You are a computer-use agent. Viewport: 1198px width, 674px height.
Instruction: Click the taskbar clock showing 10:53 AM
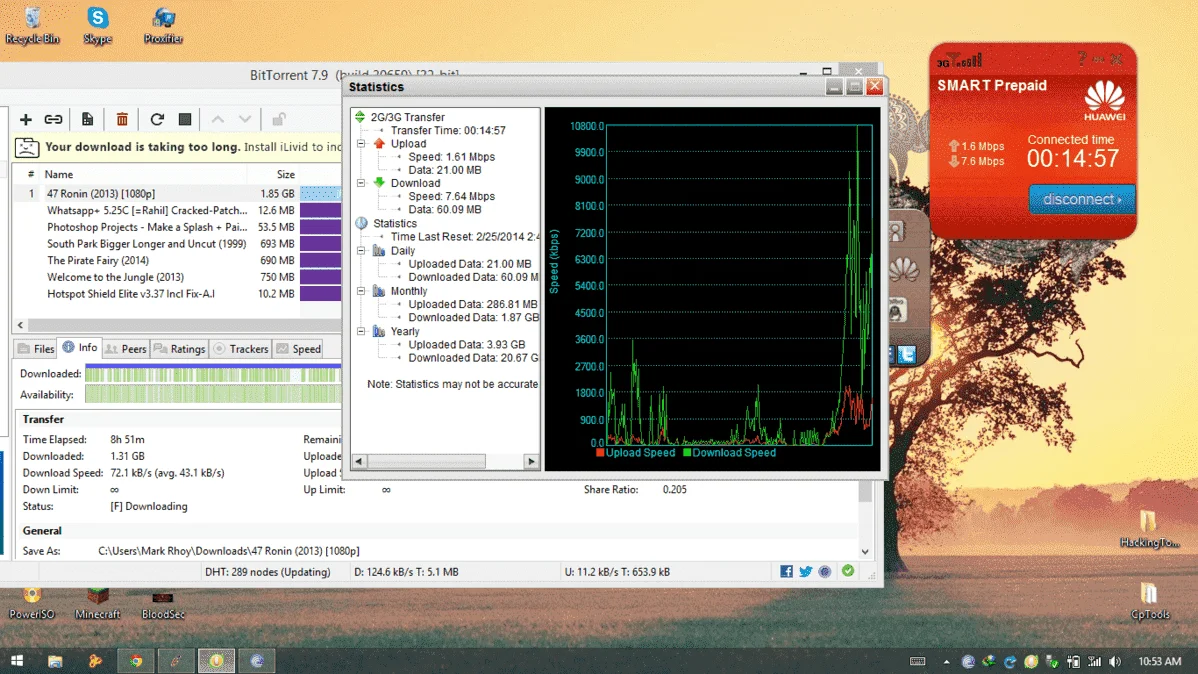tap(1160, 661)
